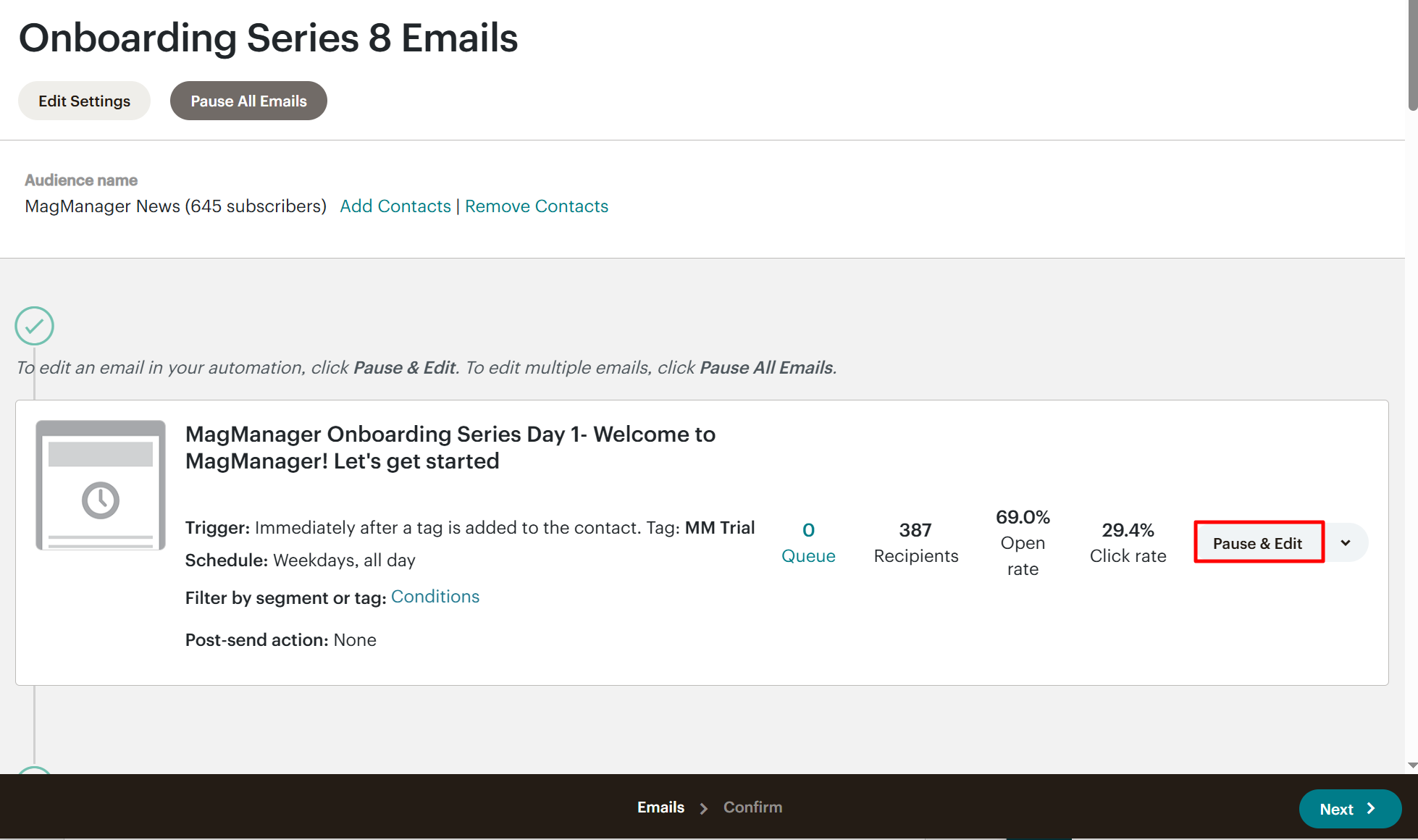Open the Conditions filter link
Viewport: 1418px width, 840px height.
click(435, 597)
